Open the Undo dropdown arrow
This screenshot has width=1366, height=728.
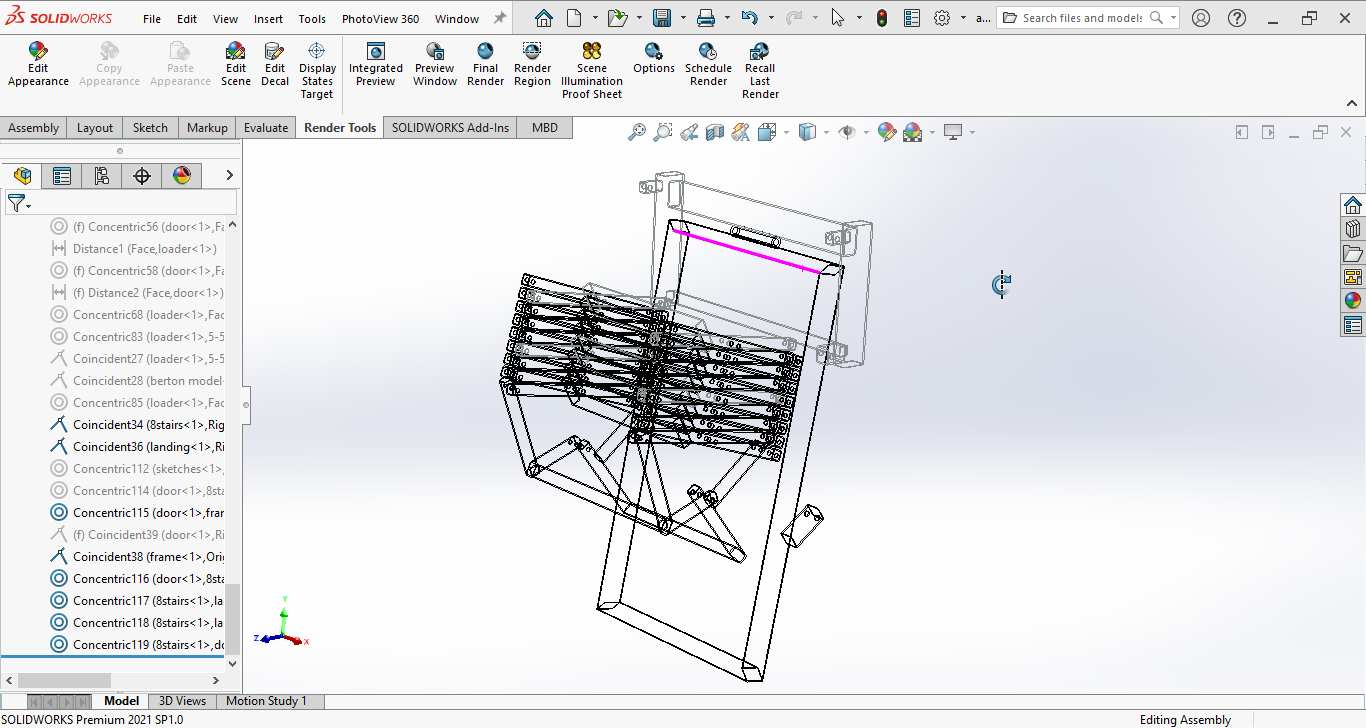click(770, 18)
